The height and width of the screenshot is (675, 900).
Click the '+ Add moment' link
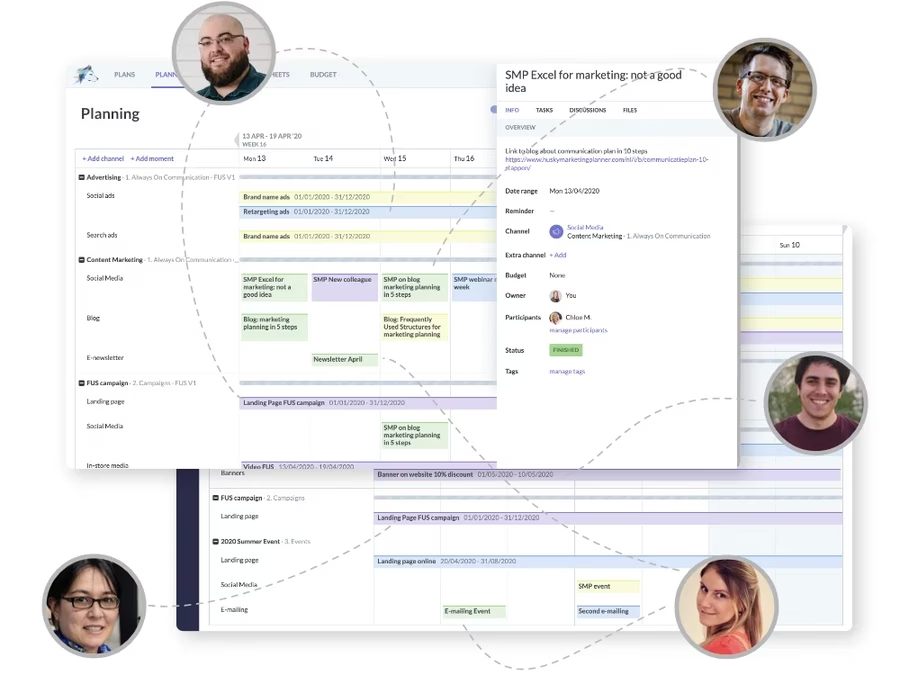pyautogui.click(x=152, y=158)
